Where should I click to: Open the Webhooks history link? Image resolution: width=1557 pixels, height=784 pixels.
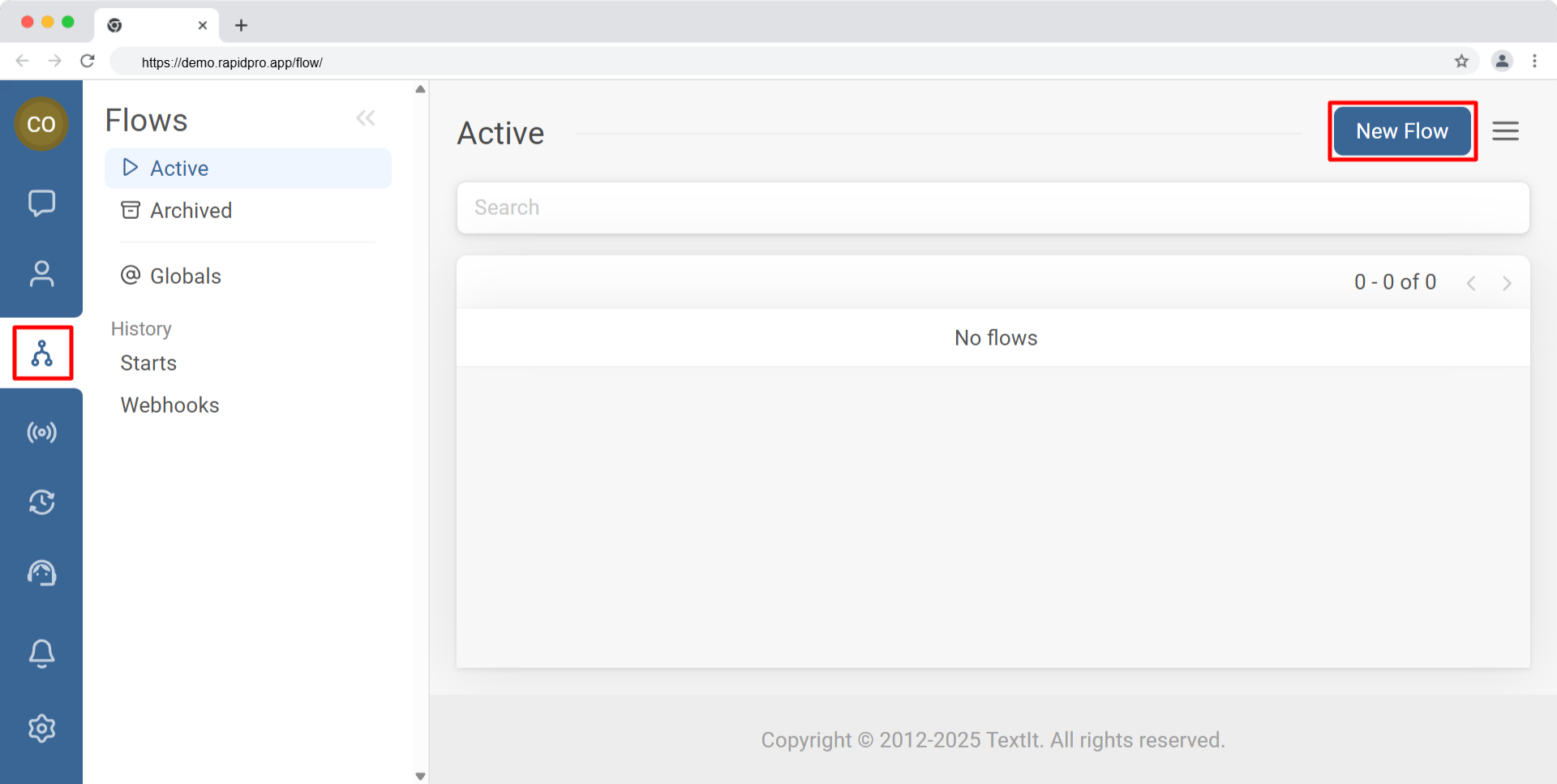pyautogui.click(x=169, y=405)
